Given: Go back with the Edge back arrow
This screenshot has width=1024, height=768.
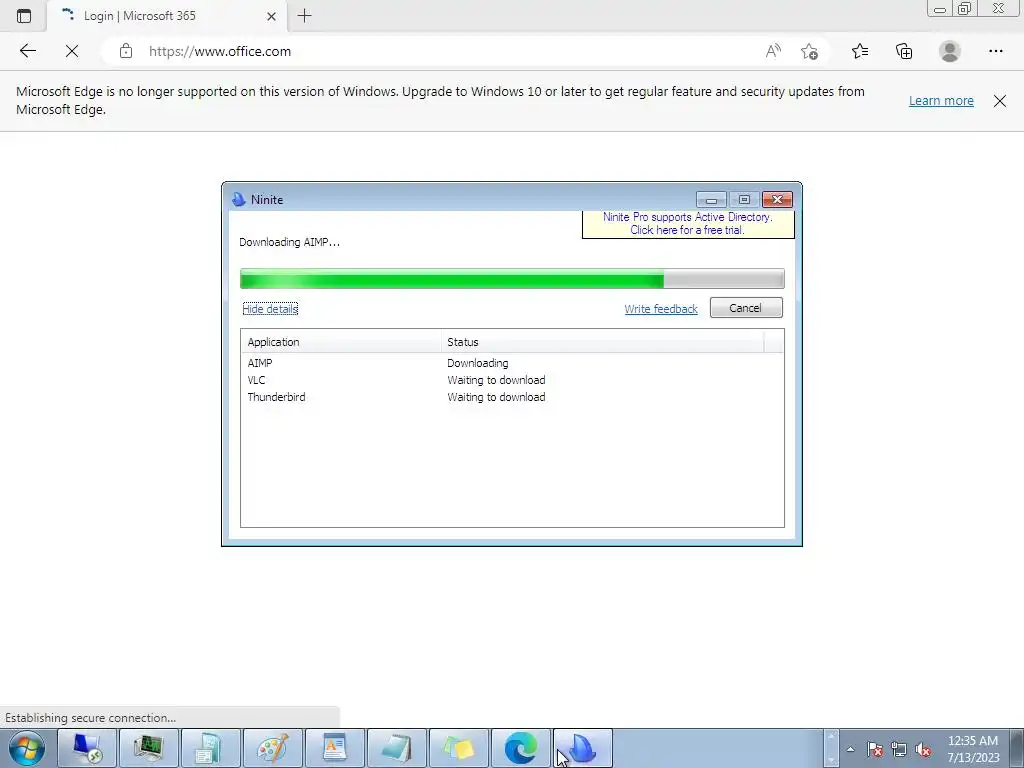Looking at the screenshot, I should [27, 51].
